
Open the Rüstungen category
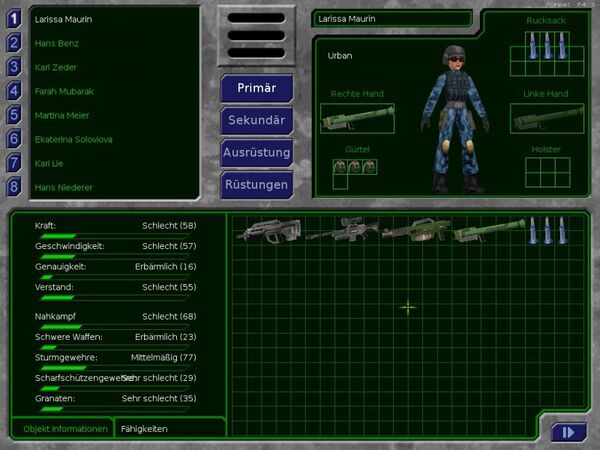[x=257, y=184]
